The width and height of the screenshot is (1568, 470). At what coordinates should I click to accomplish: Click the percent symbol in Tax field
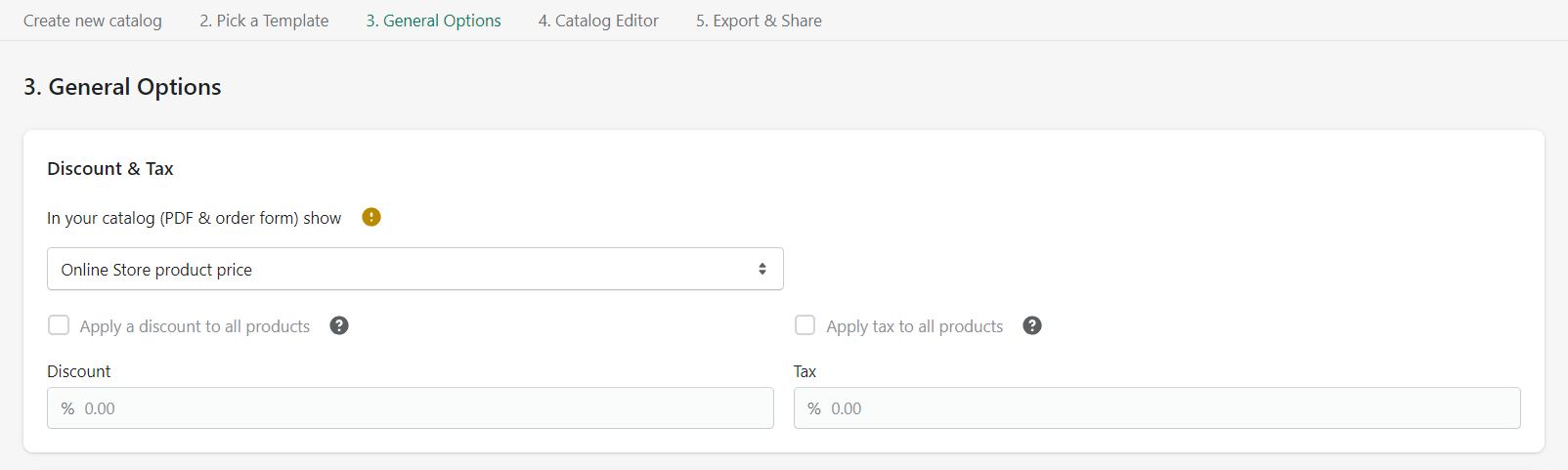[x=814, y=408]
